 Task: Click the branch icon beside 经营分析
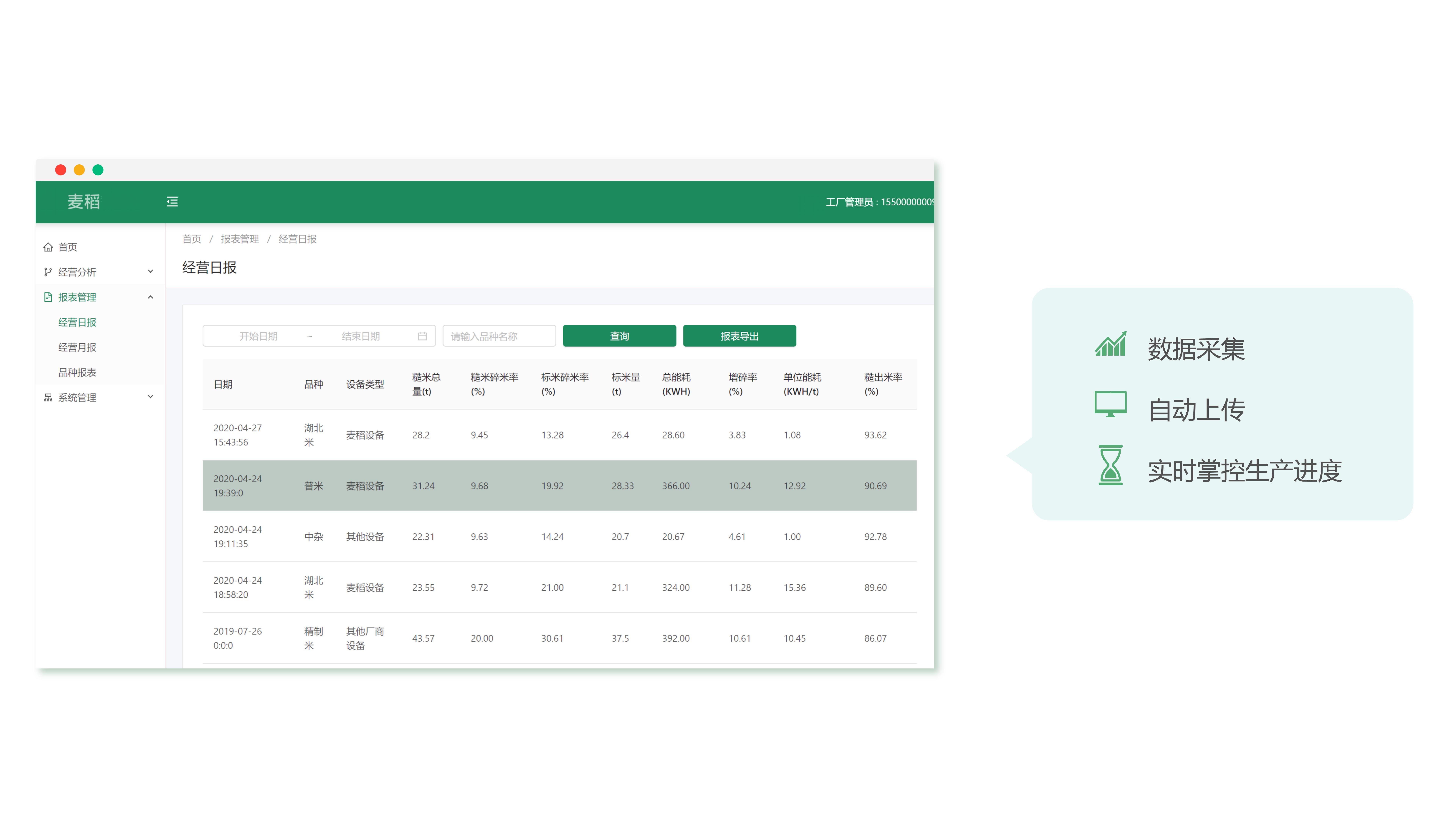pyautogui.click(x=48, y=272)
